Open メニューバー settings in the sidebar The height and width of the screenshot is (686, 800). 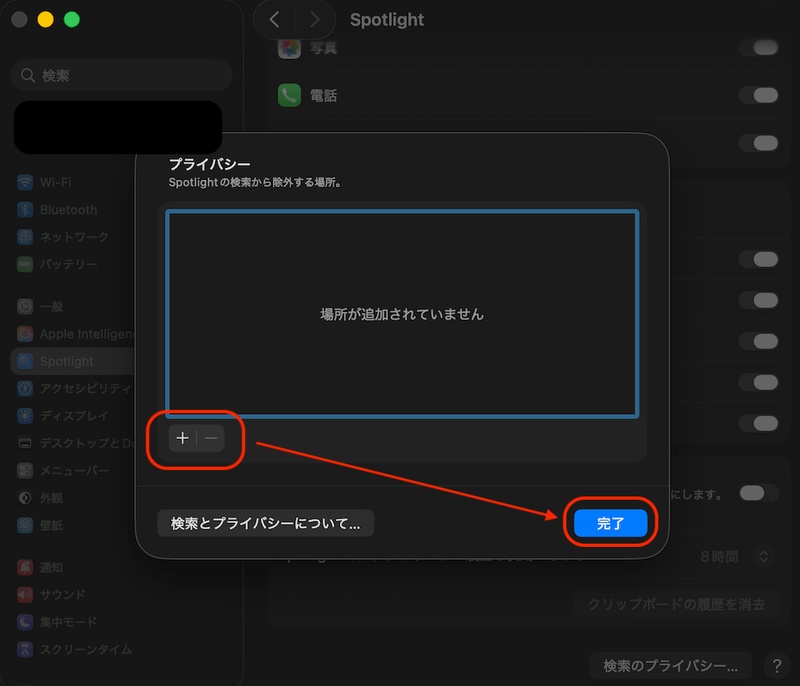click(x=74, y=470)
